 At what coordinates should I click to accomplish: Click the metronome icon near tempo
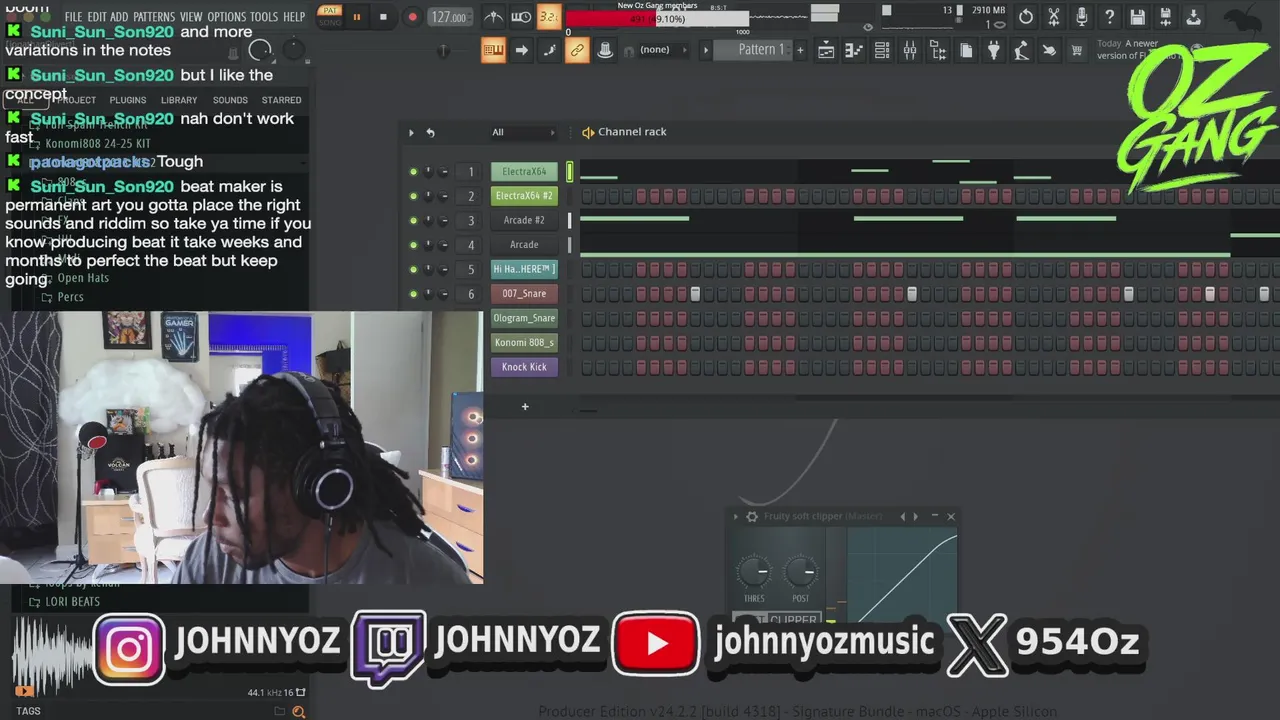pos(494,17)
